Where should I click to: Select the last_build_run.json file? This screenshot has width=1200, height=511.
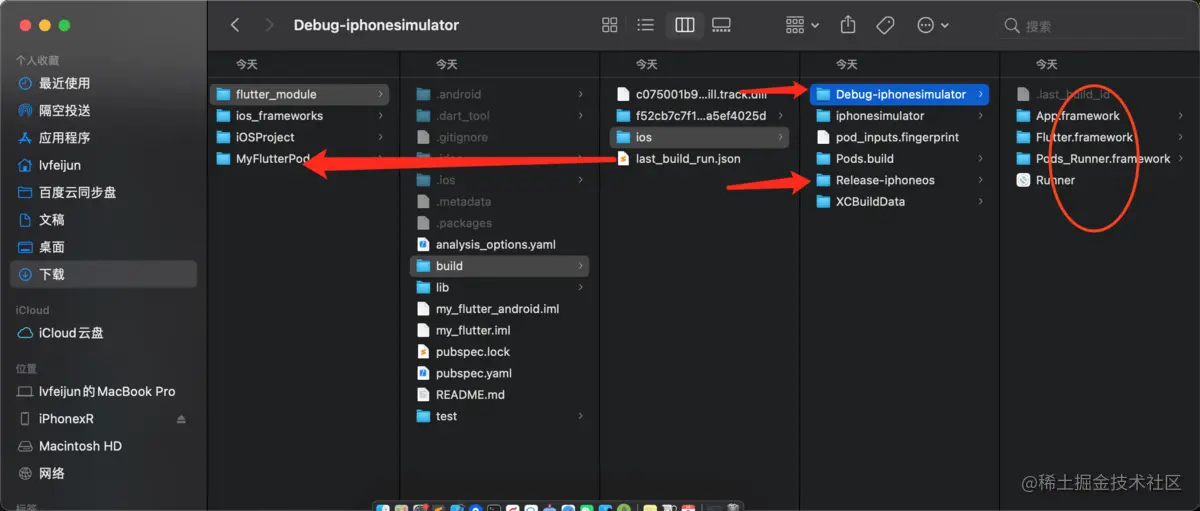pyautogui.click(x=680, y=159)
